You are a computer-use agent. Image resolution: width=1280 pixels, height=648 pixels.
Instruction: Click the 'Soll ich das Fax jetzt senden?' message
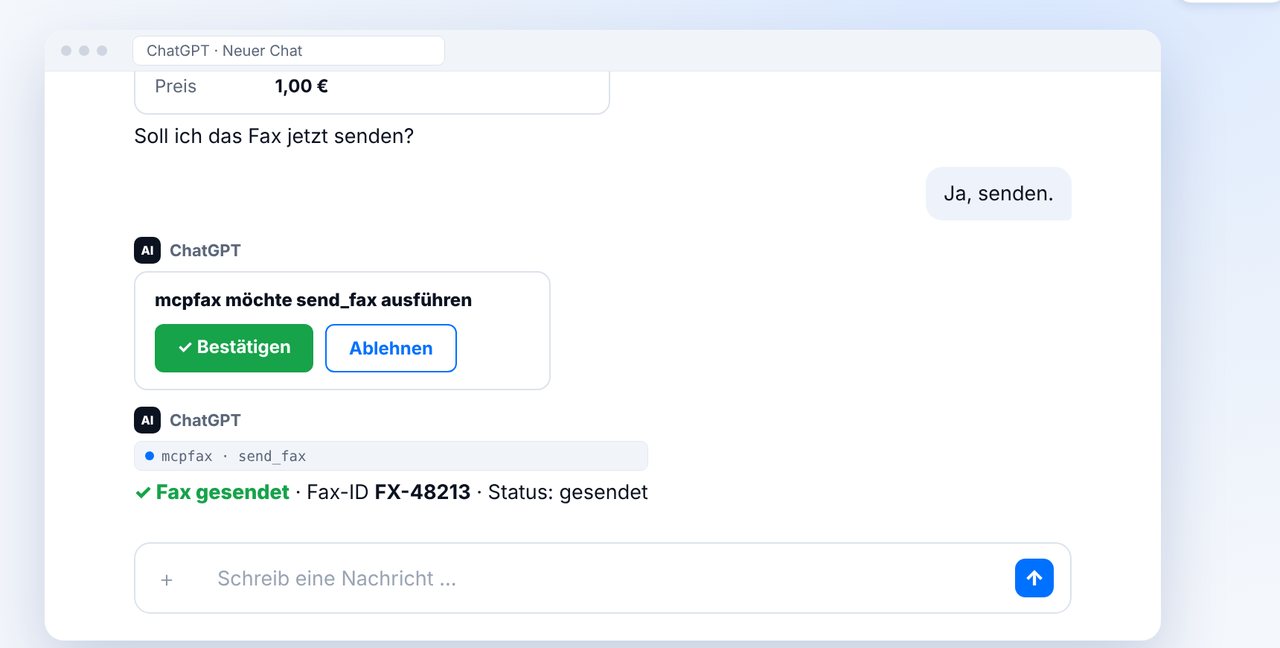pos(274,136)
